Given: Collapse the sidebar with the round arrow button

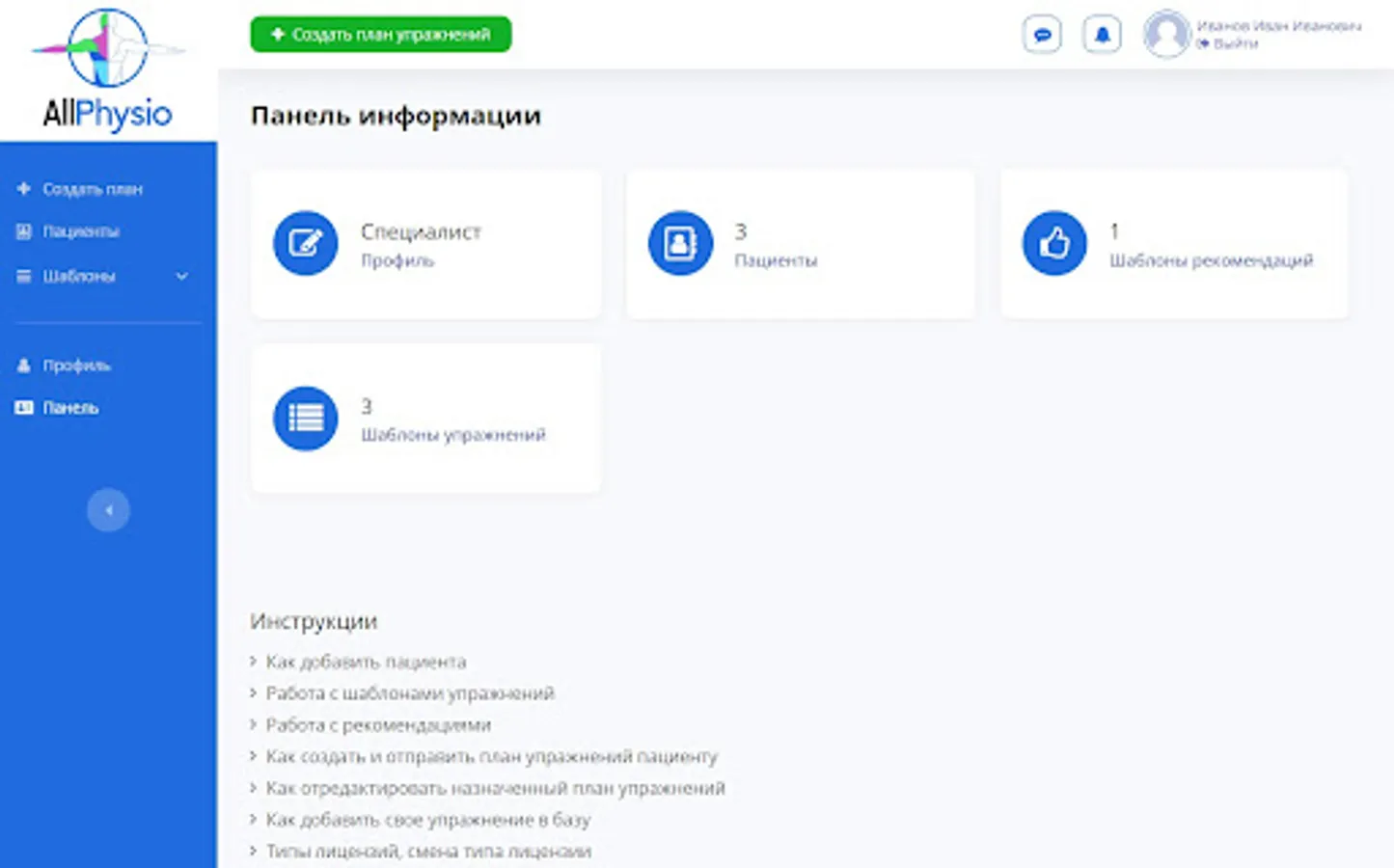Looking at the screenshot, I should 108,510.
